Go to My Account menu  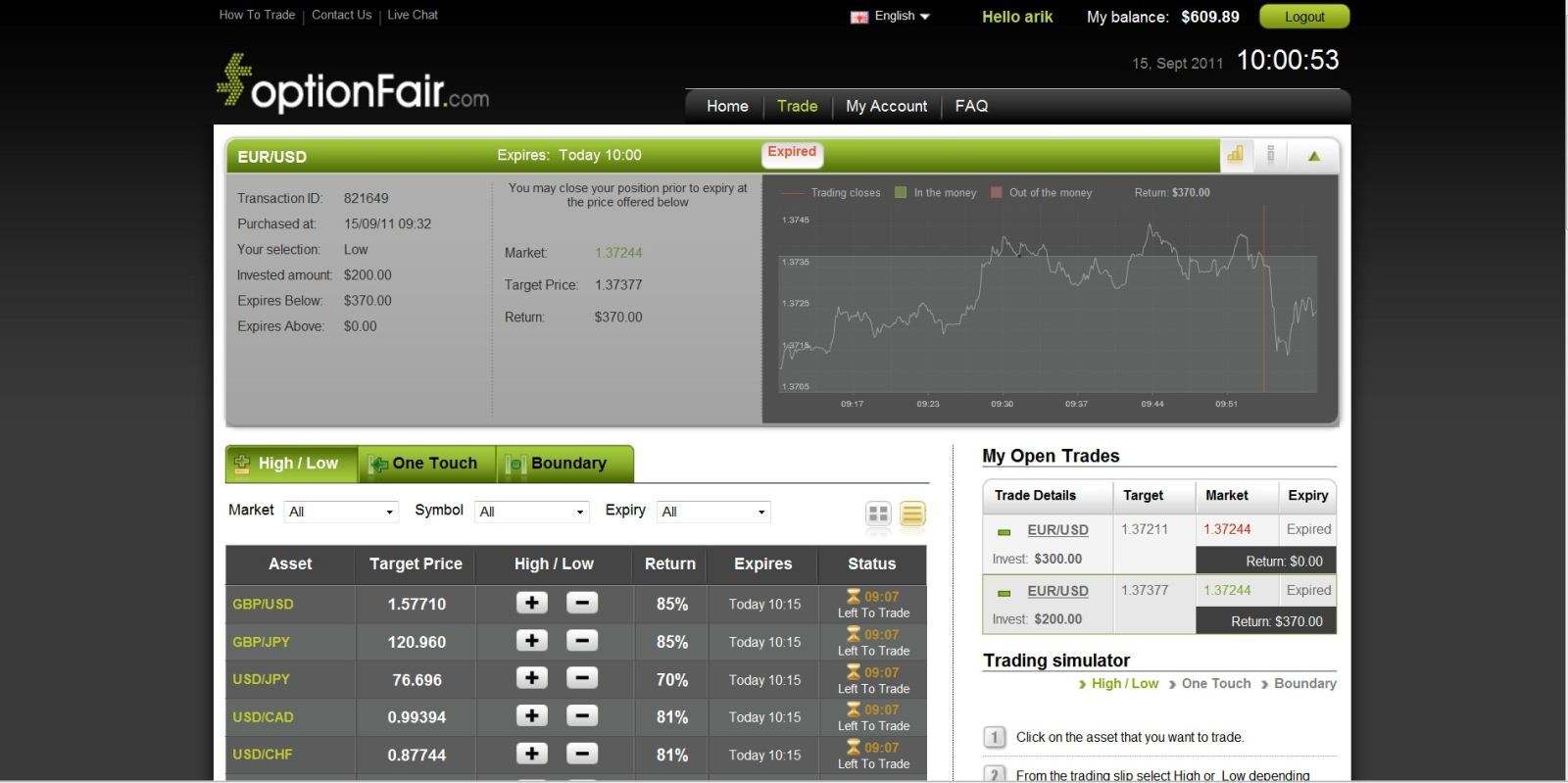click(886, 106)
